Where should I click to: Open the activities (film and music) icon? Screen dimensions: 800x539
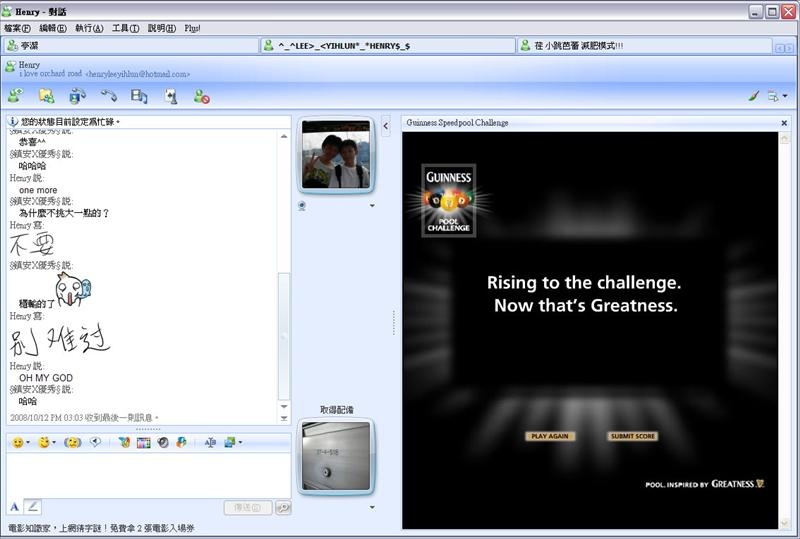139,95
